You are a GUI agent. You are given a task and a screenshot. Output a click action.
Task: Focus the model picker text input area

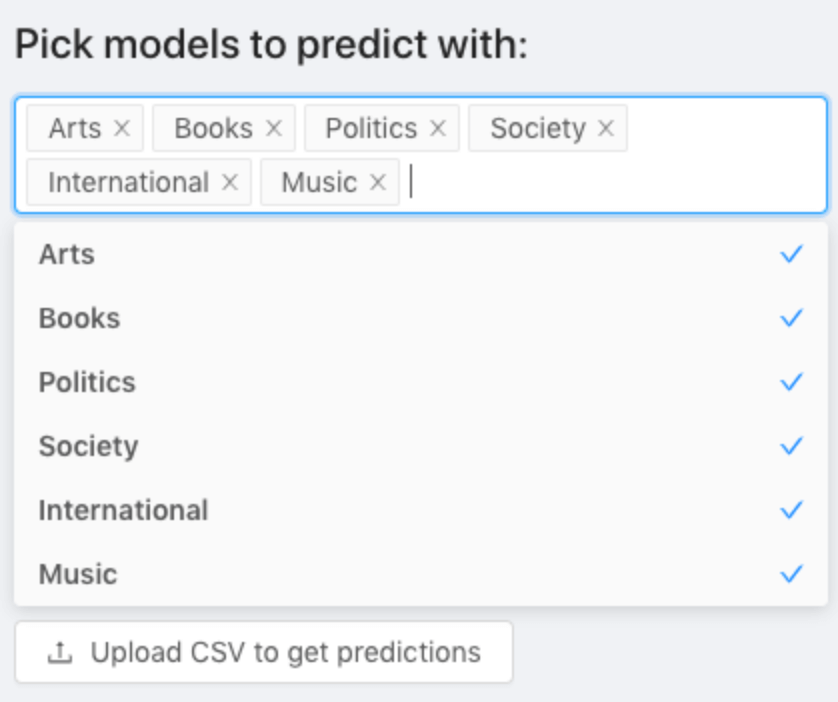point(615,182)
